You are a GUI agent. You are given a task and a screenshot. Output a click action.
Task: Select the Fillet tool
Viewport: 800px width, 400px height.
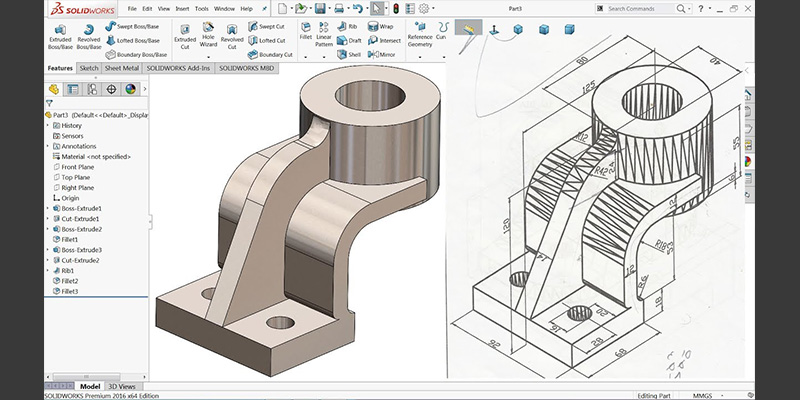[306, 31]
